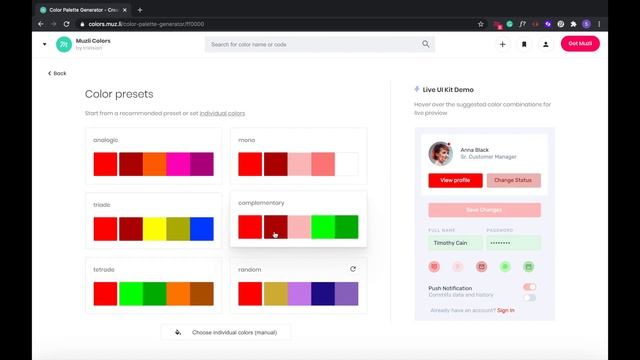Regenerate the random palette with refresh icon

pyautogui.click(x=353, y=269)
